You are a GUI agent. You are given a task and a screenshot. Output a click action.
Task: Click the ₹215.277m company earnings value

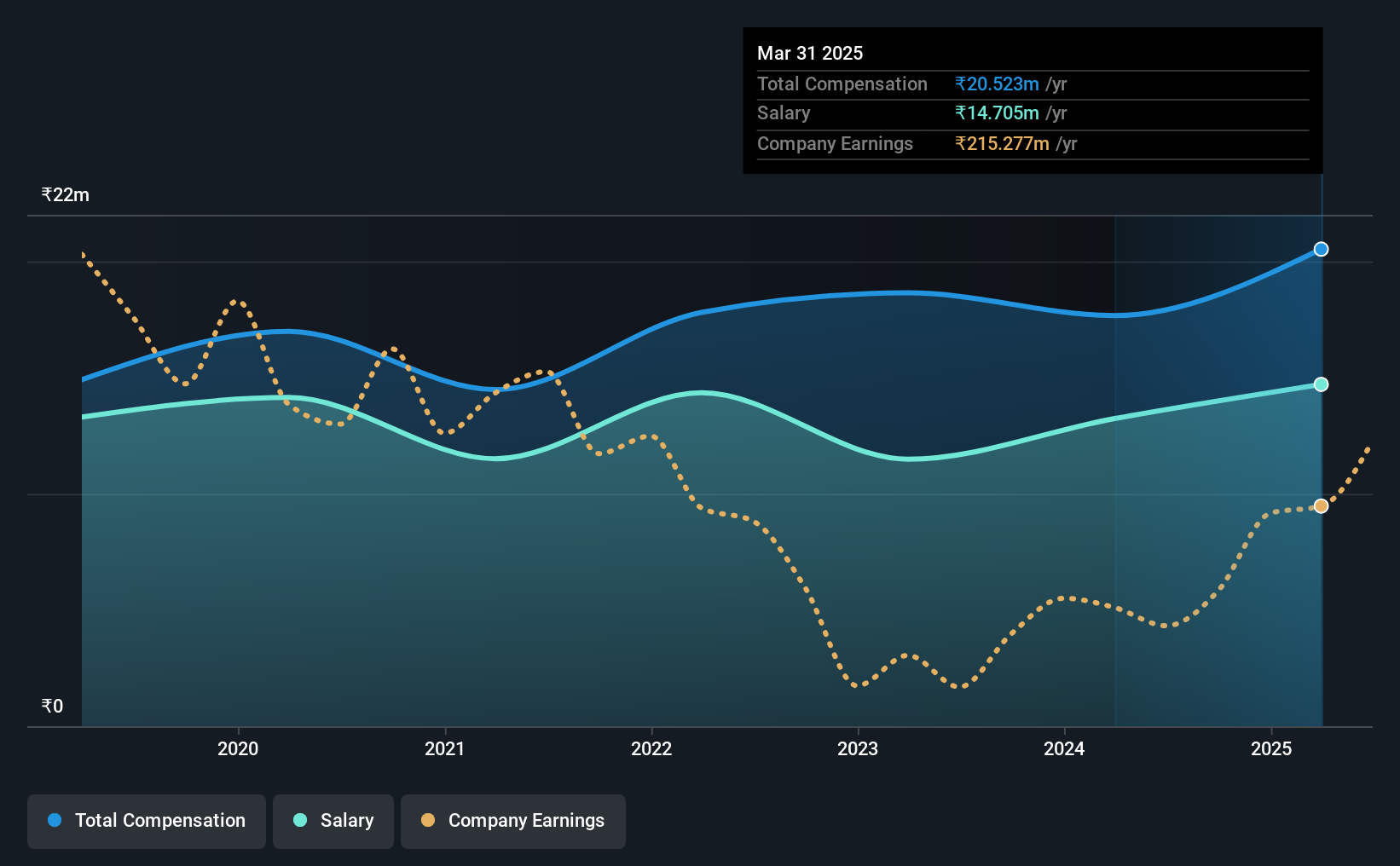(1002, 143)
